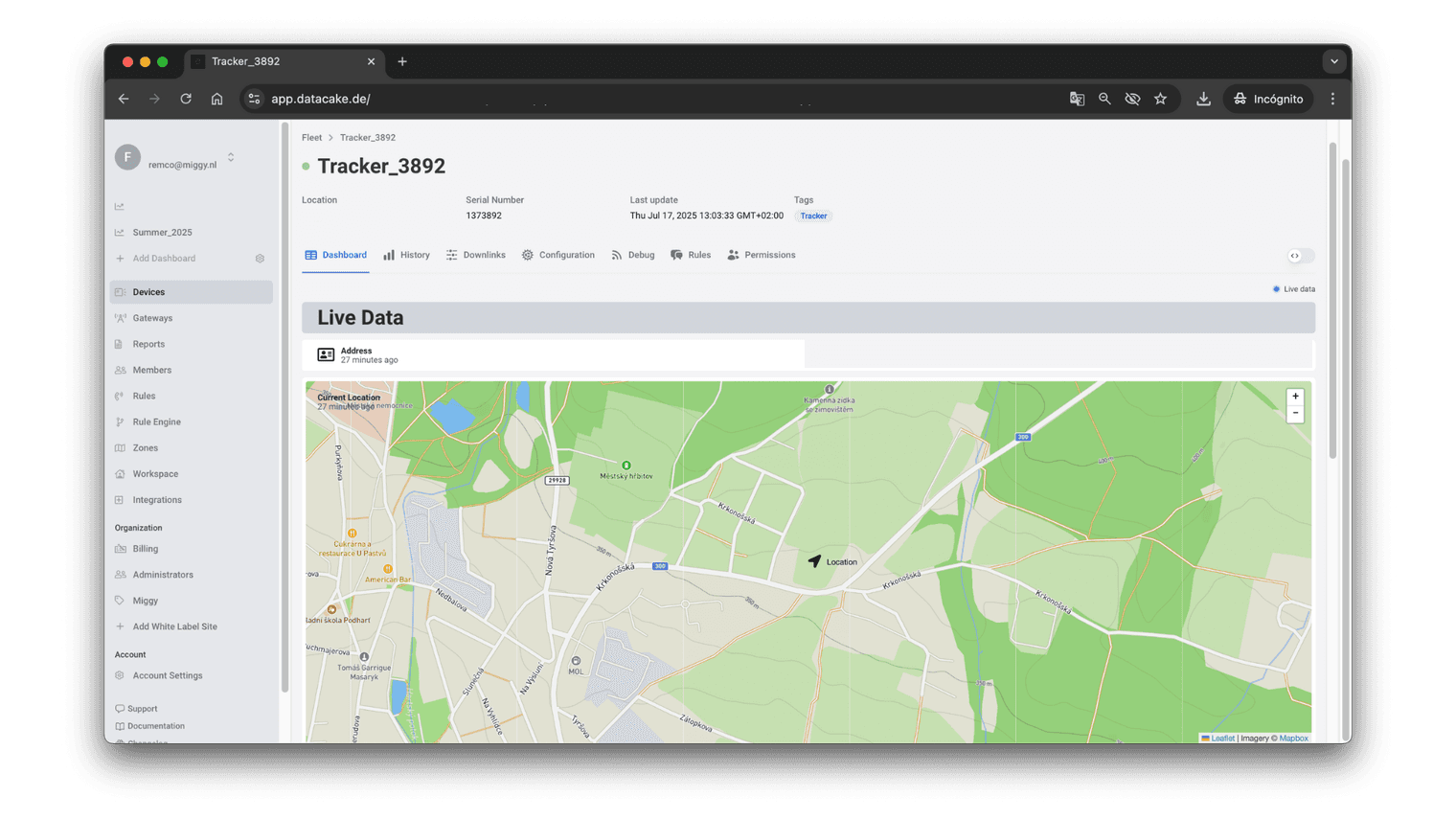
Task: Open dashboard settings gear in sidebar
Action: [x=260, y=259]
